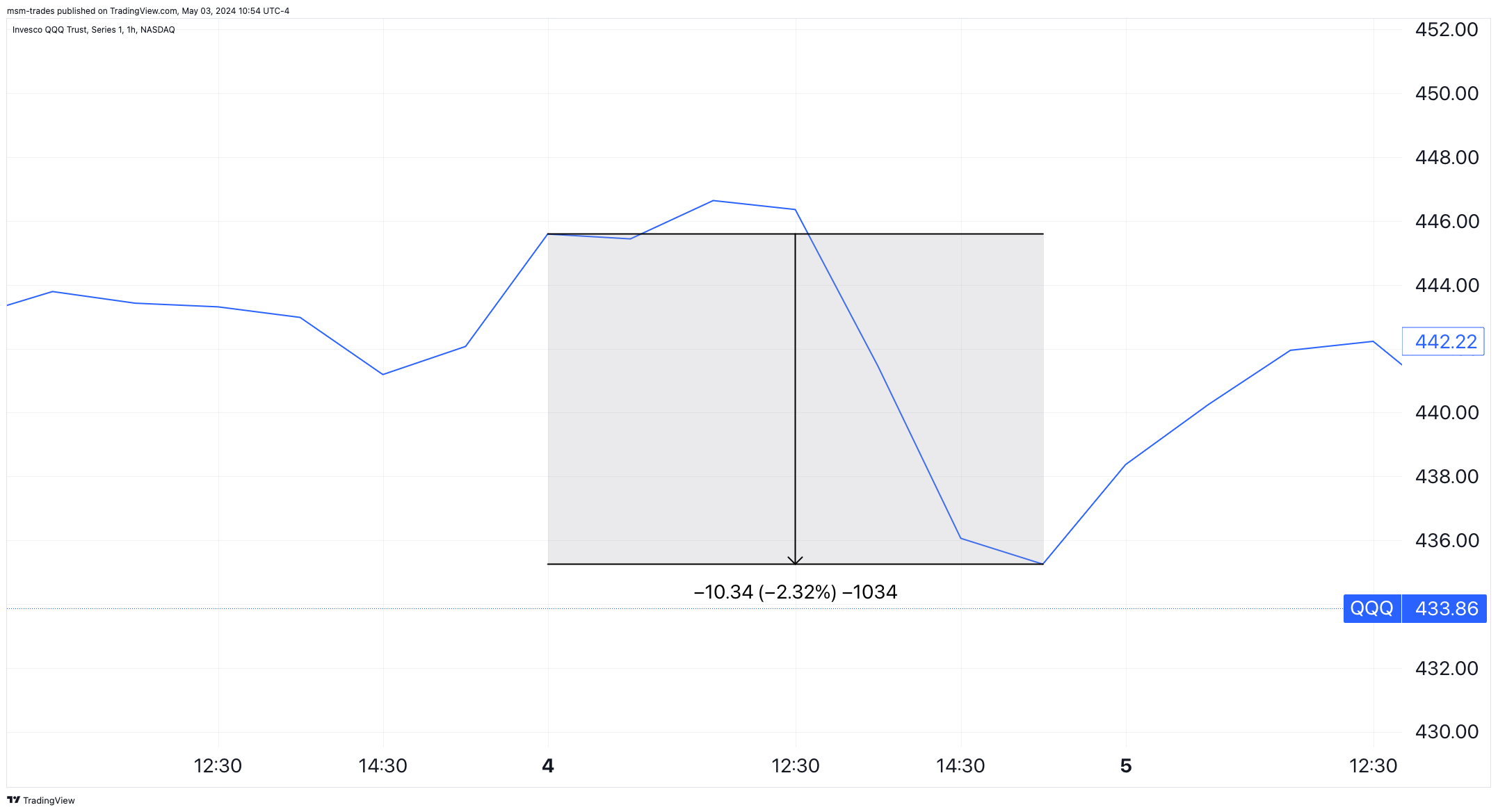Click the msm-trades published header text
Screen dimensions: 1498x812
pyautogui.click(x=148, y=11)
